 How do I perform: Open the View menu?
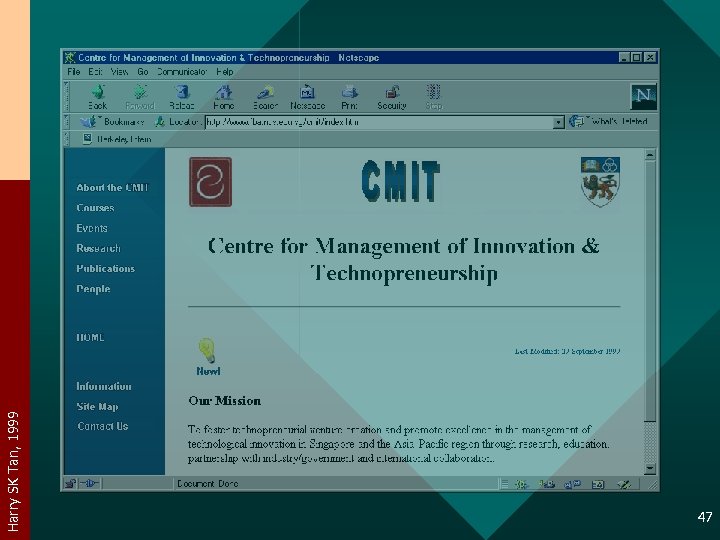click(119, 72)
